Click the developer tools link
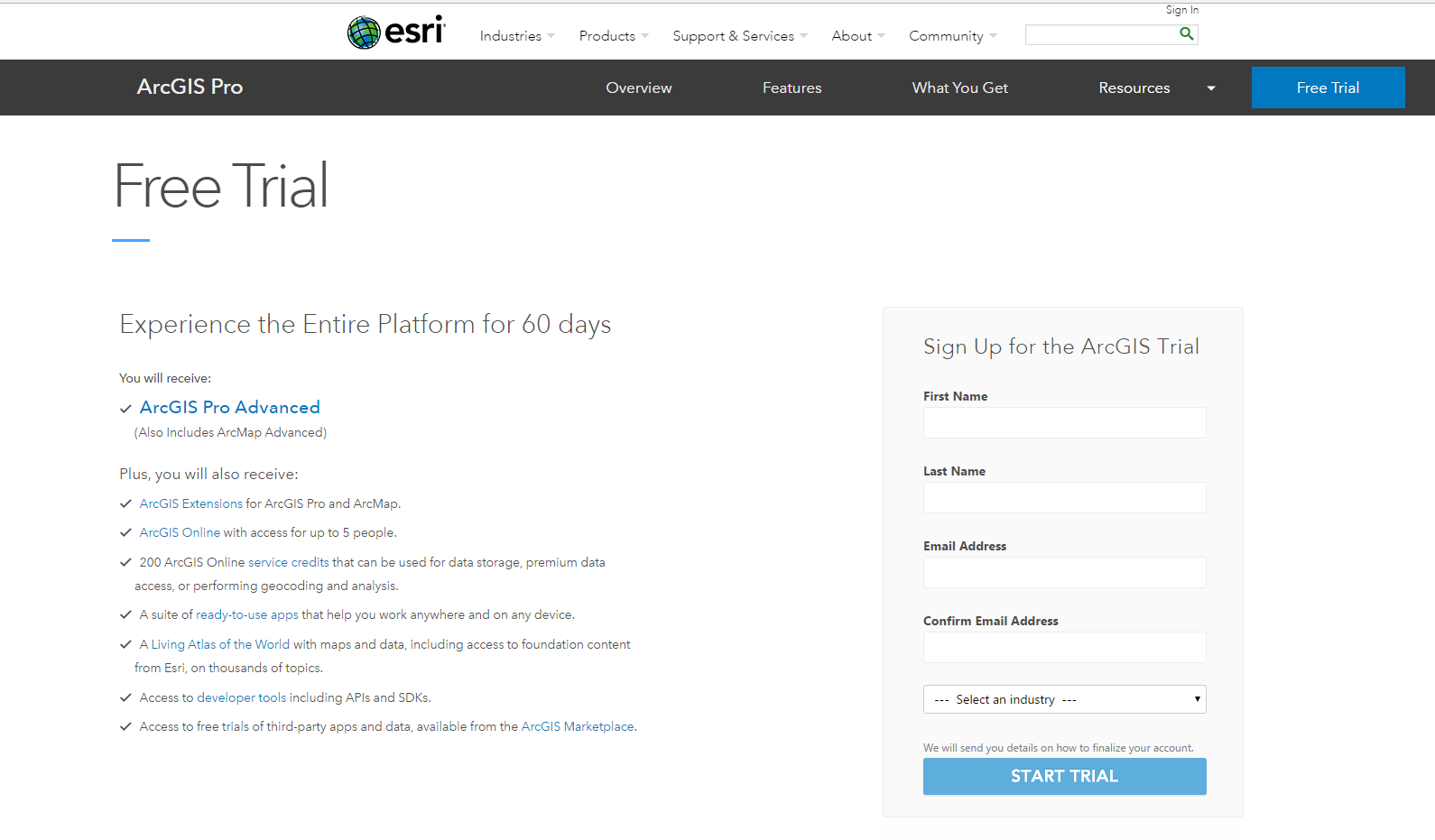This screenshot has height=840, width=1435. pyautogui.click(x=242, y=697)
